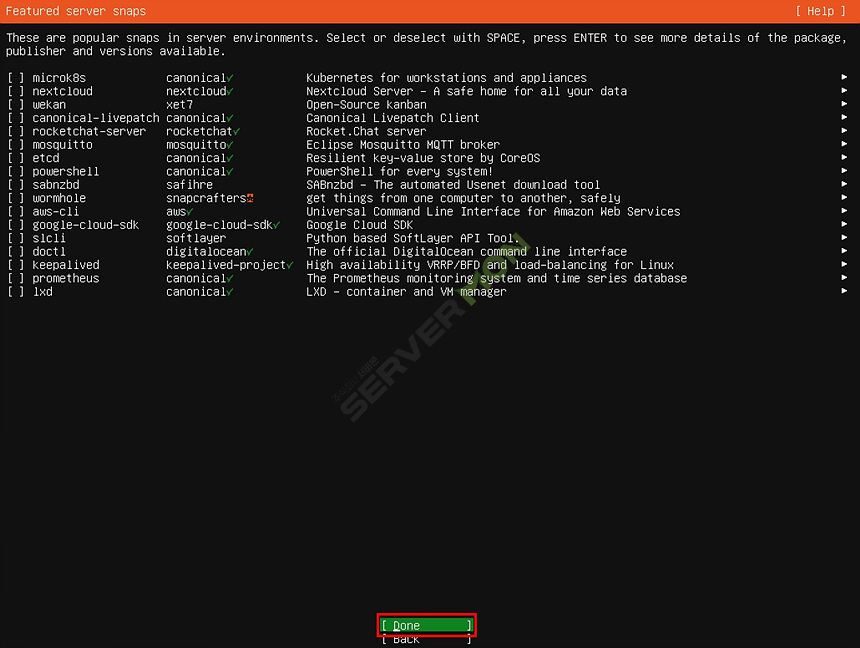860x648 pixels.
Task: Click verified checkmark beside digitalocean publisher
Action: click(x=250, y=252)
